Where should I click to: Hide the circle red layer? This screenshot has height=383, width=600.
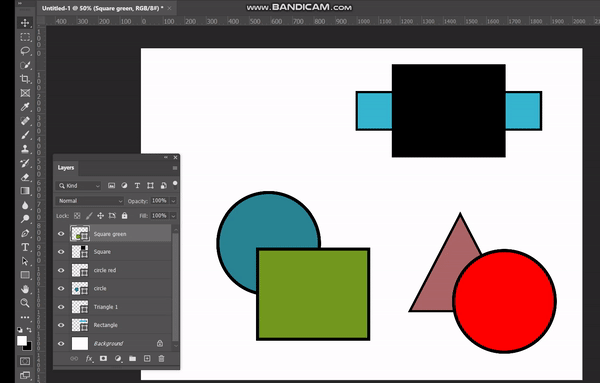tap(61, 270)
